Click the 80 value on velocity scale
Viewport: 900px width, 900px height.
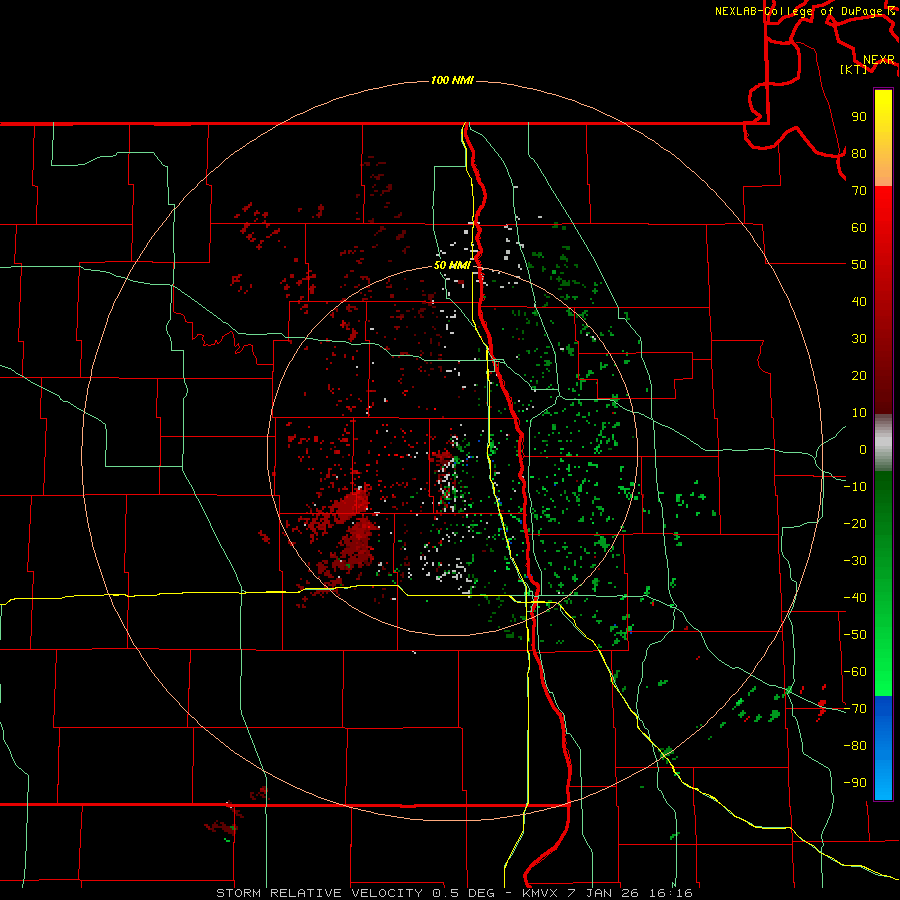(x=859, y=153)
